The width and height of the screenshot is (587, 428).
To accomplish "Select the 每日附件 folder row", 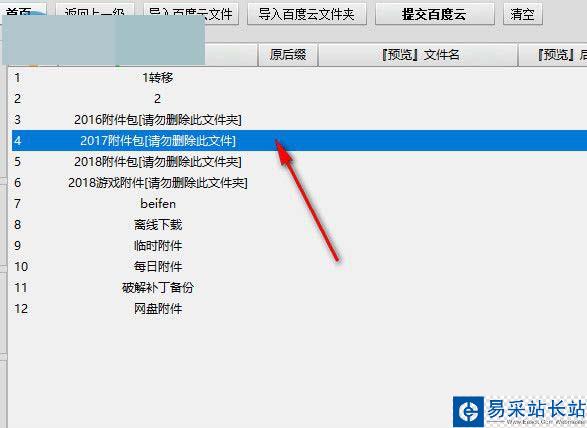I will click(299, 266).
